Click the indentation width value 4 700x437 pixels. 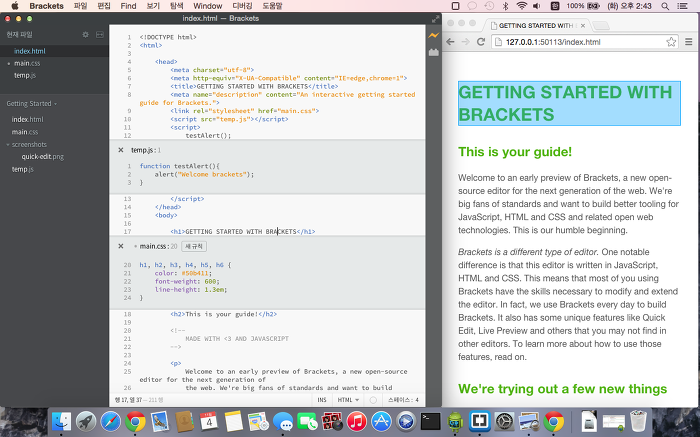(x=417, y=400)
